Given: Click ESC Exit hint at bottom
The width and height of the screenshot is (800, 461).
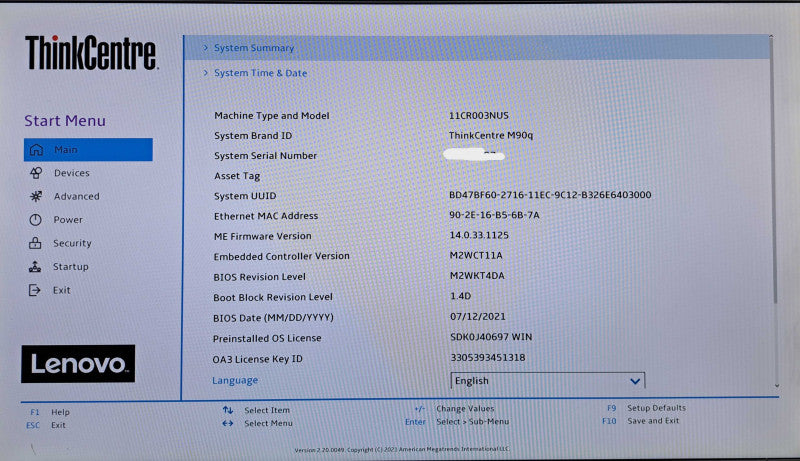Looking at the screenshot, I should pyautogui.click(x=46, y=425).
